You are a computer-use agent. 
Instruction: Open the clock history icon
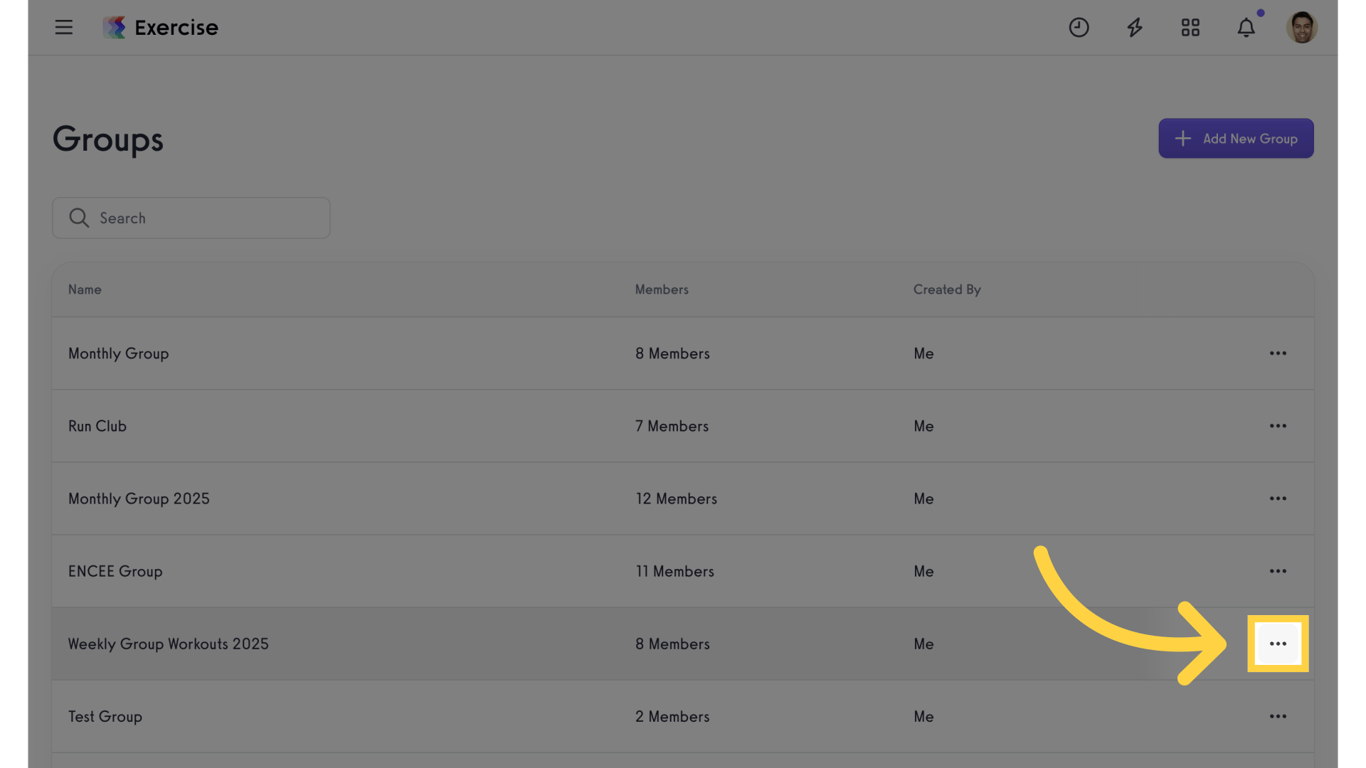click(x=1078, y=28)
